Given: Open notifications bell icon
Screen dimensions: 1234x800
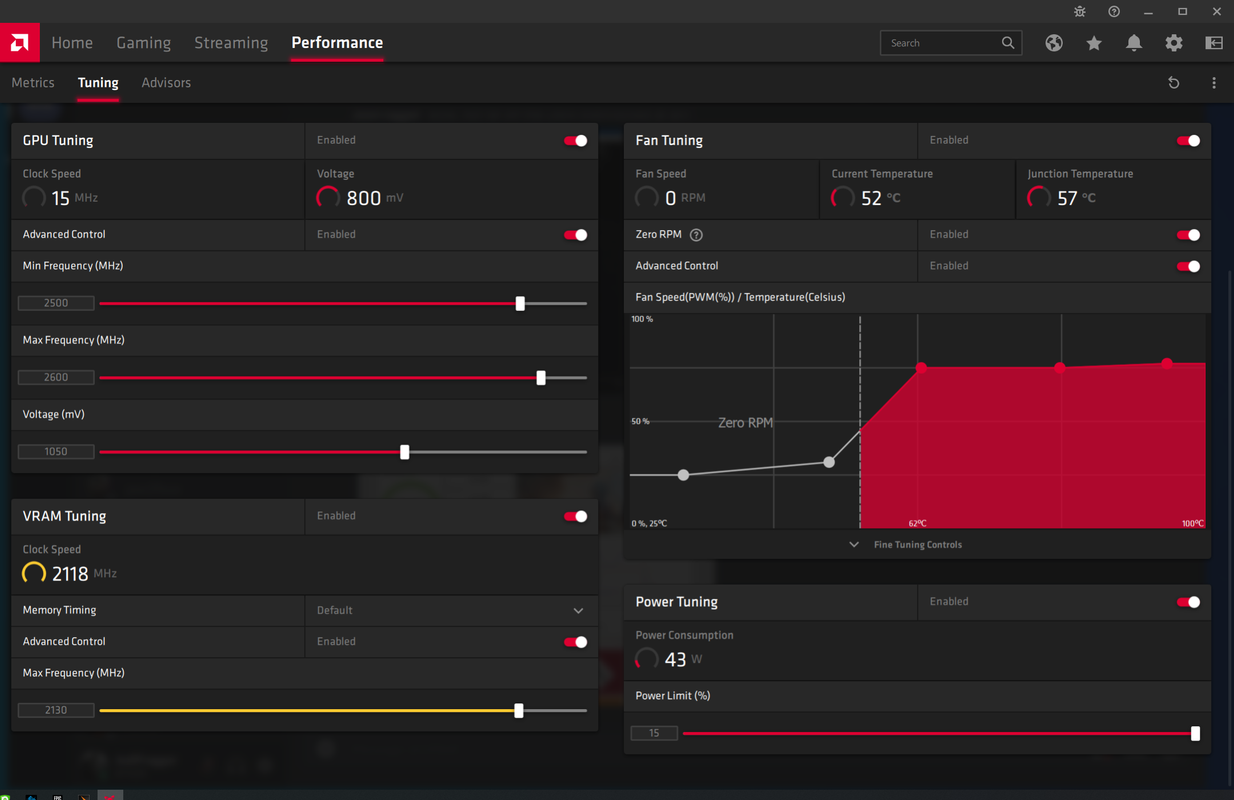Looking at the screenshot, I should (x=1134, y=43).
